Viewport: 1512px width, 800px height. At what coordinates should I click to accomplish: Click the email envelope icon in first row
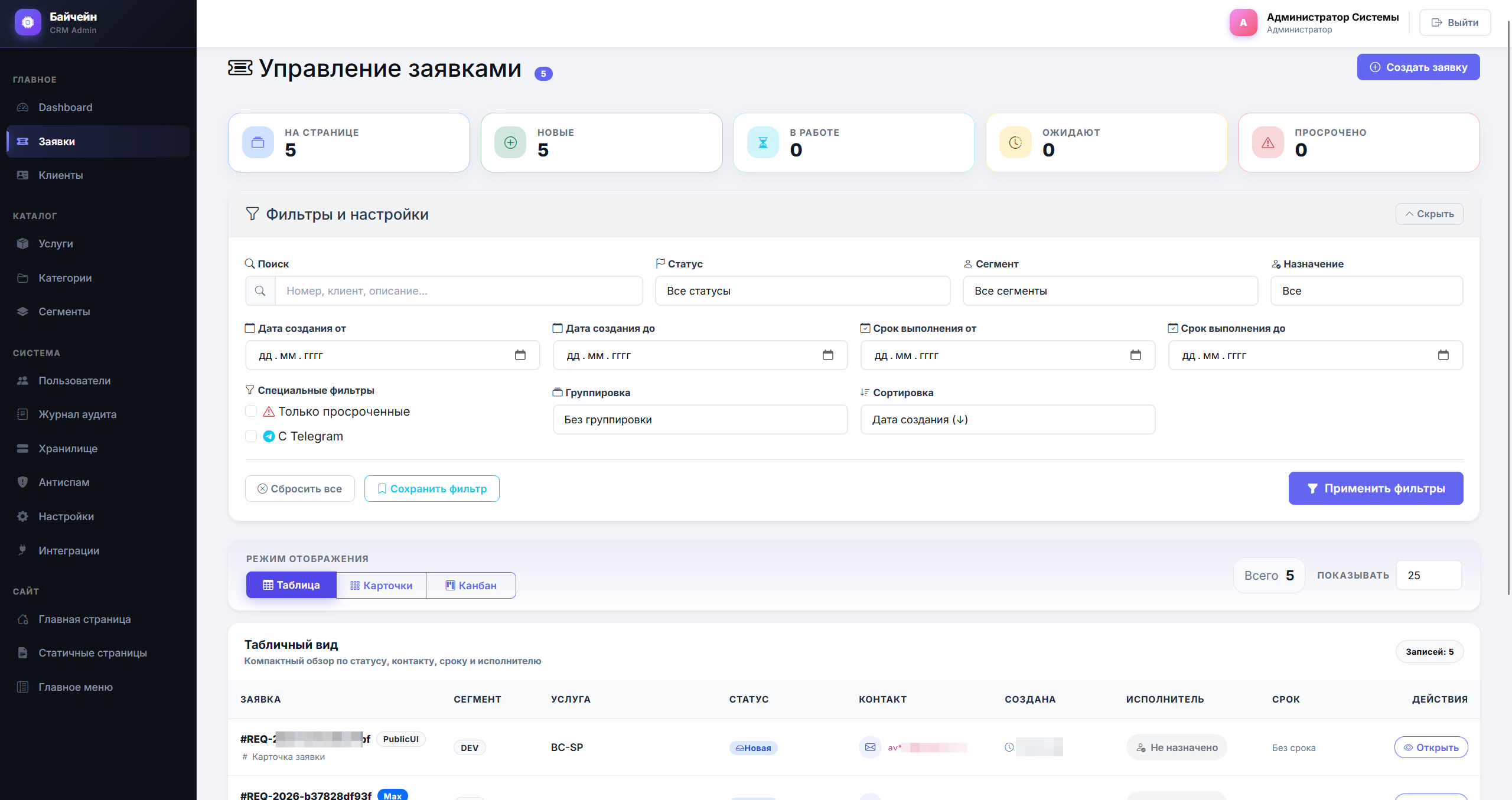click(870, 747)
